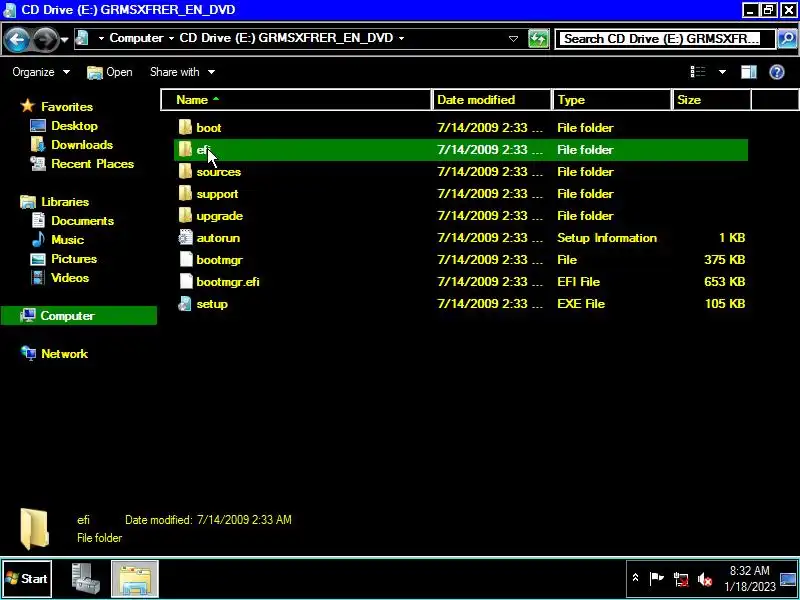Image resolution: width=800 pixels, height=600 pixels.
Task: Open the Share with menu
Action: click(182, 72)
